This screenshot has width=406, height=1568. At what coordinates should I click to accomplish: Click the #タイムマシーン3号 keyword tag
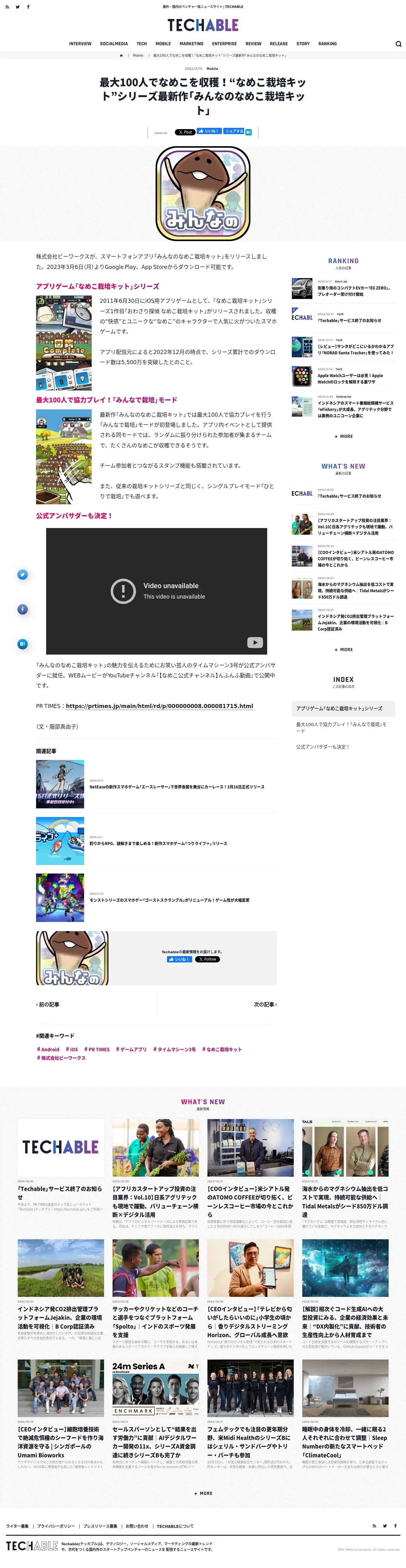pyautogui.click(x=175, y=1049)
